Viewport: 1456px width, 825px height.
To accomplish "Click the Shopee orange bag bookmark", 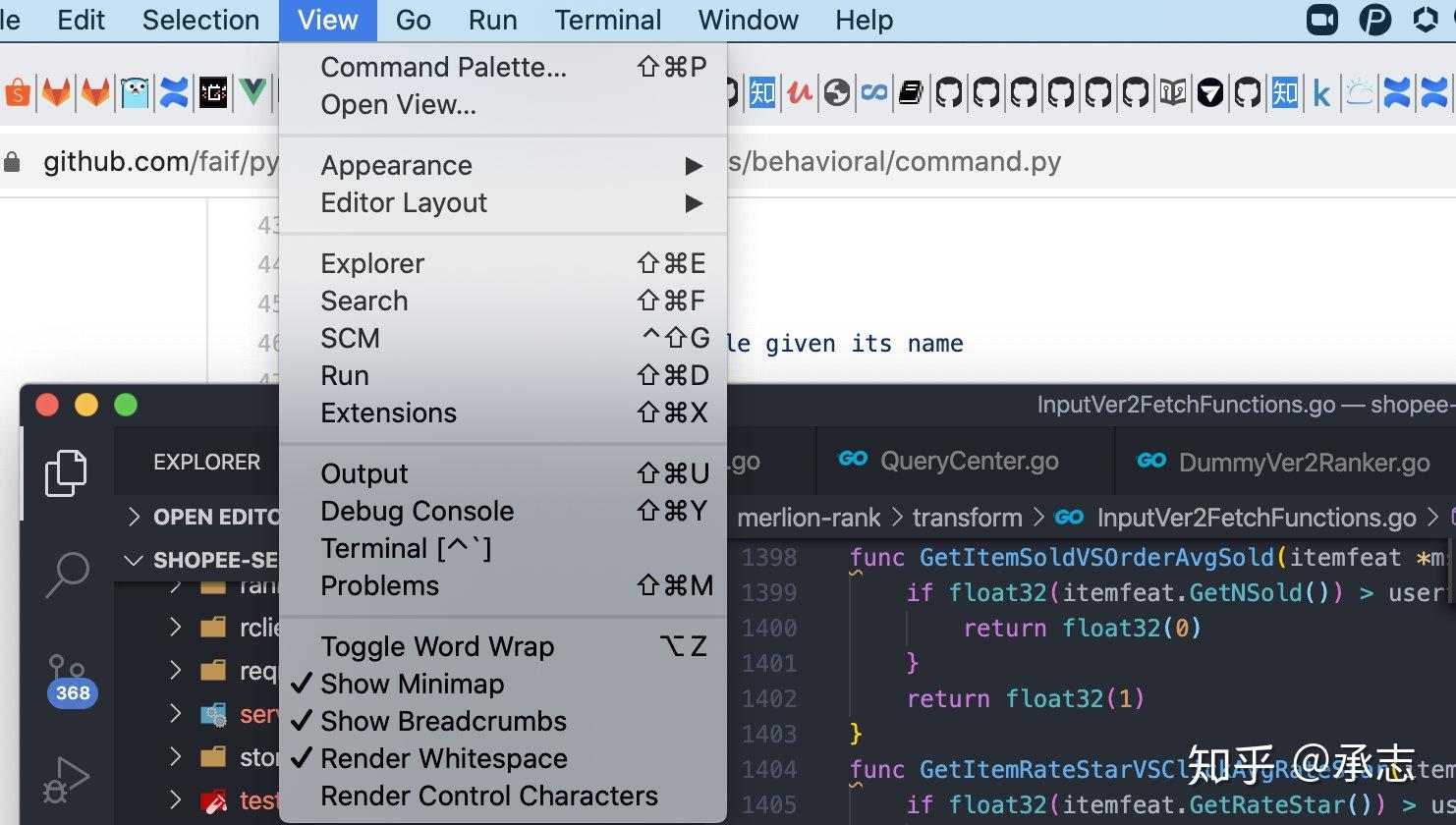I will (18, 93).
